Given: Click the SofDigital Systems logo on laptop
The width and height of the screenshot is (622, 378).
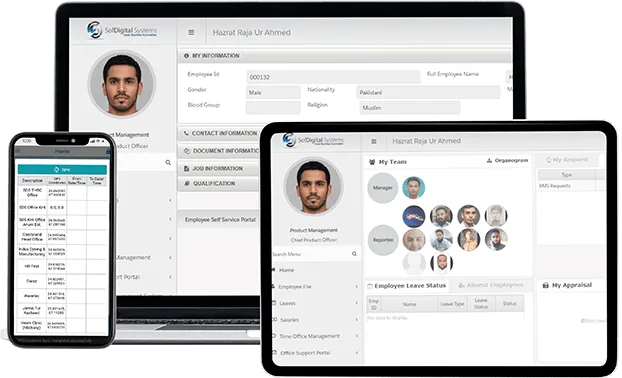Looking at the screenshot, I should pos(122,30).
